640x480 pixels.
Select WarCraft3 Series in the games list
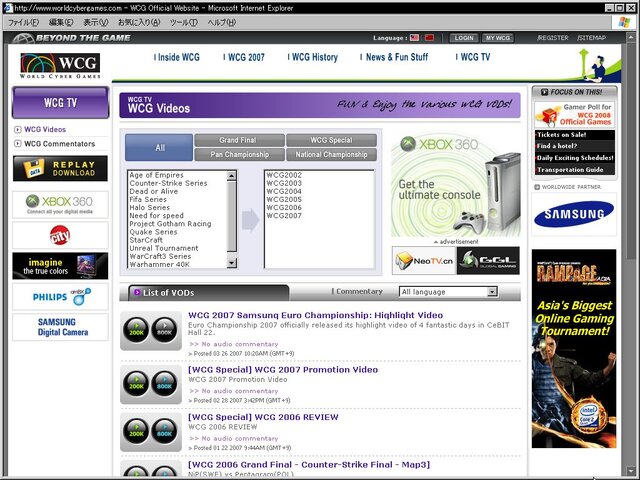tap(160, 256)
